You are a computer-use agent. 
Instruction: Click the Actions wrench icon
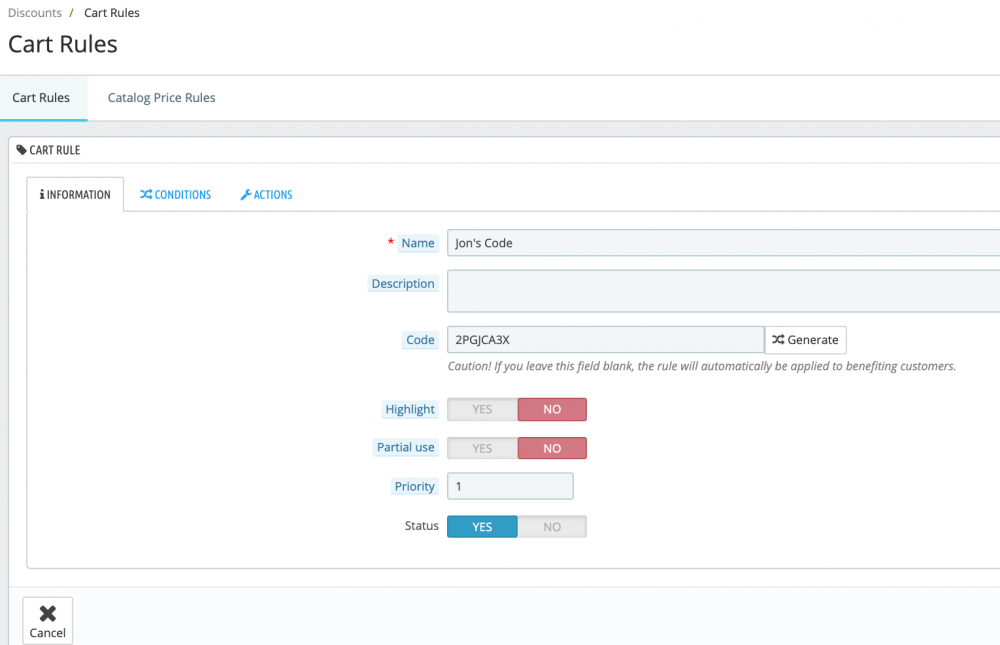tap(246, 195)
